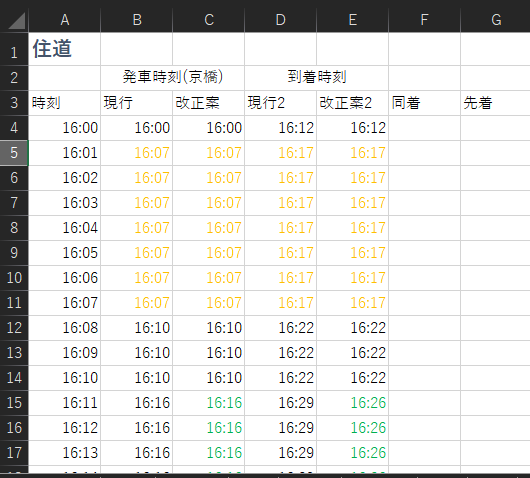Select row 16 header

[14, 428]
